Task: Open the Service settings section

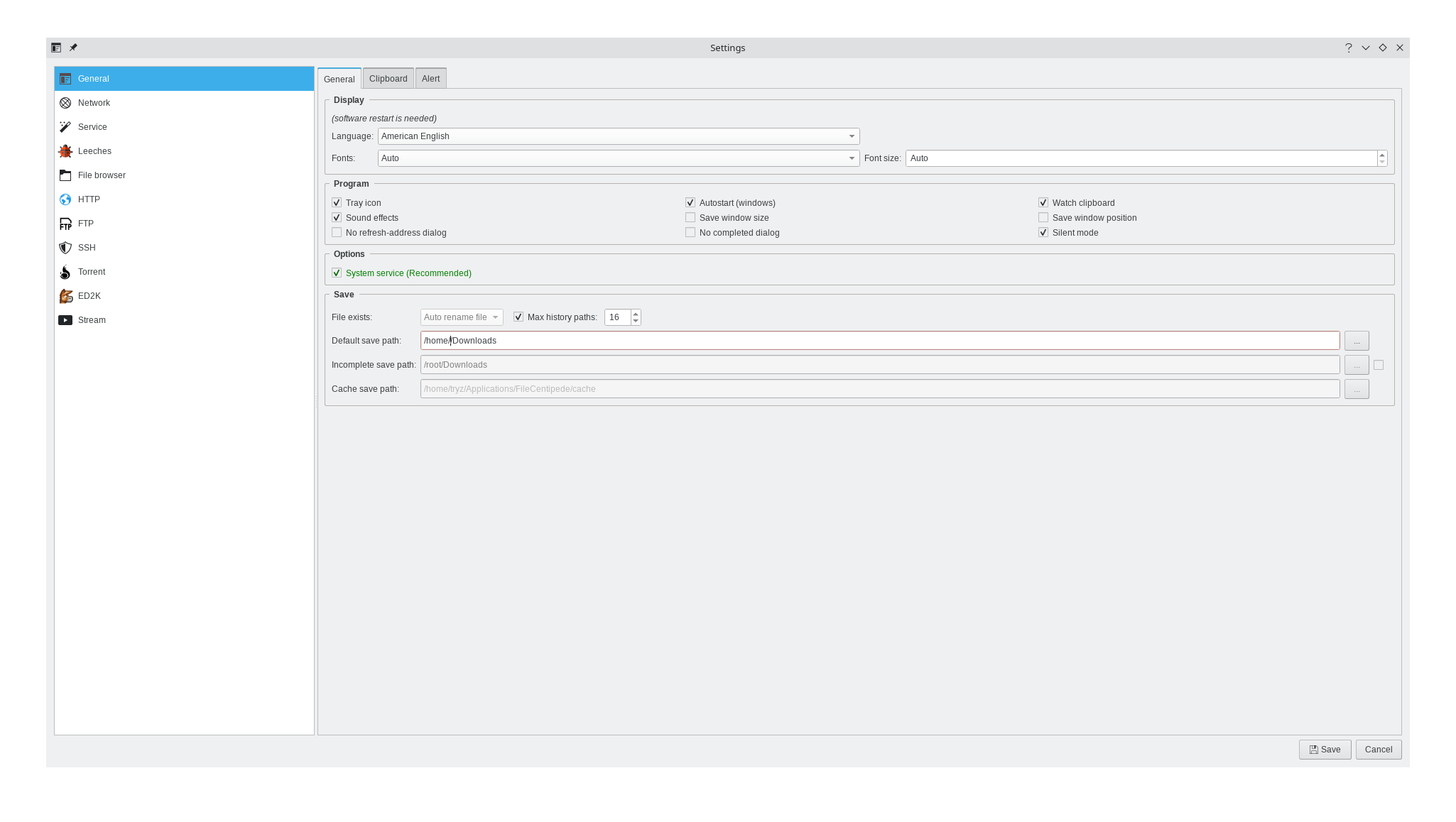Action: coord(92,126)
